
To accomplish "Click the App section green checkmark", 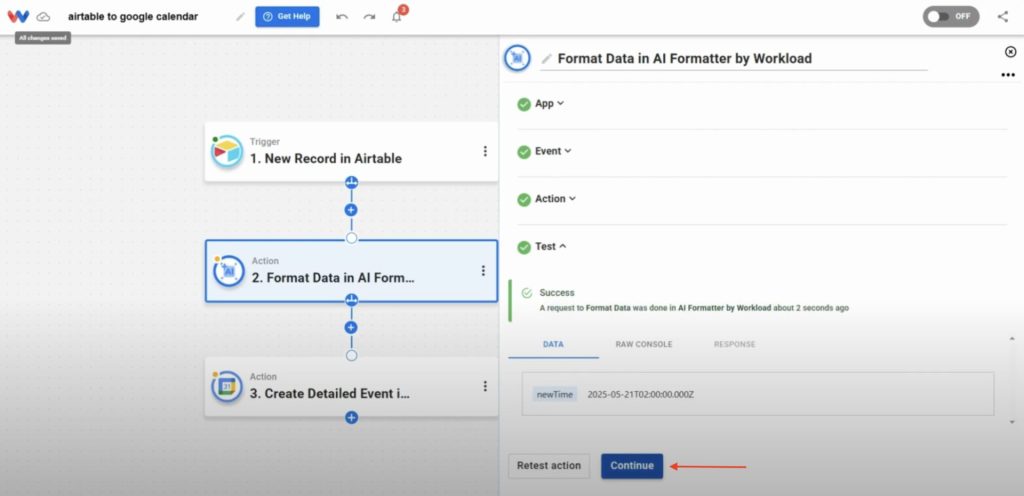I will pos(524,104).
